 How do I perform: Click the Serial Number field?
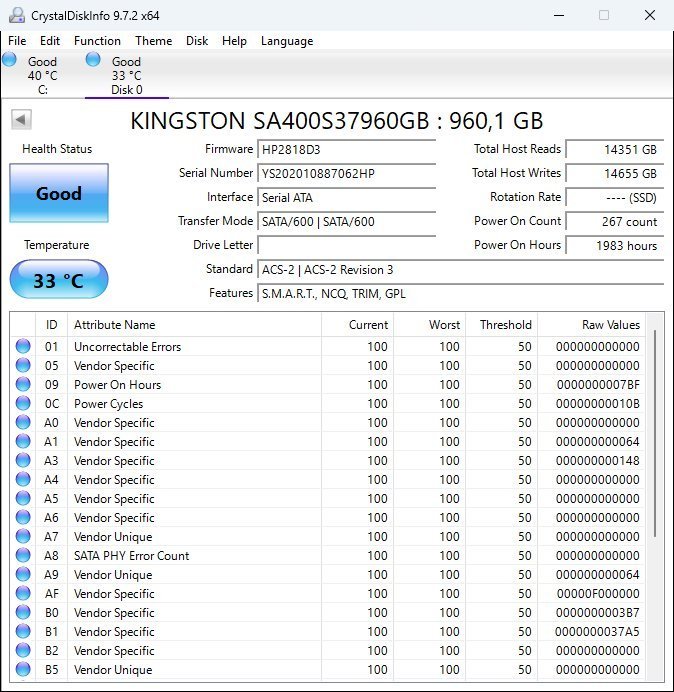click(346, 173)
